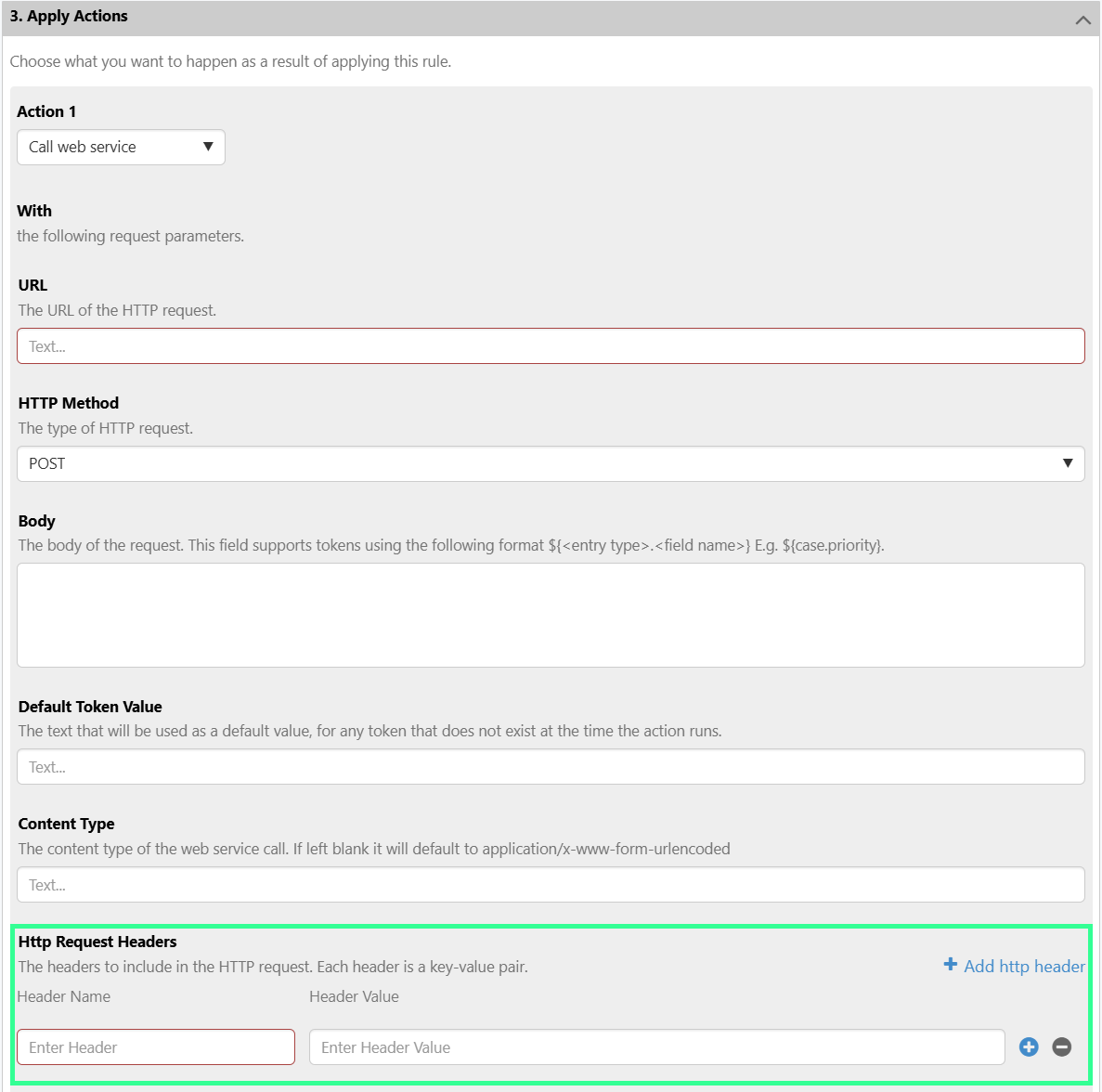Click the Enter Header input box
This screenshot has height=1092, width=1102.
(x=156, y=1046)
